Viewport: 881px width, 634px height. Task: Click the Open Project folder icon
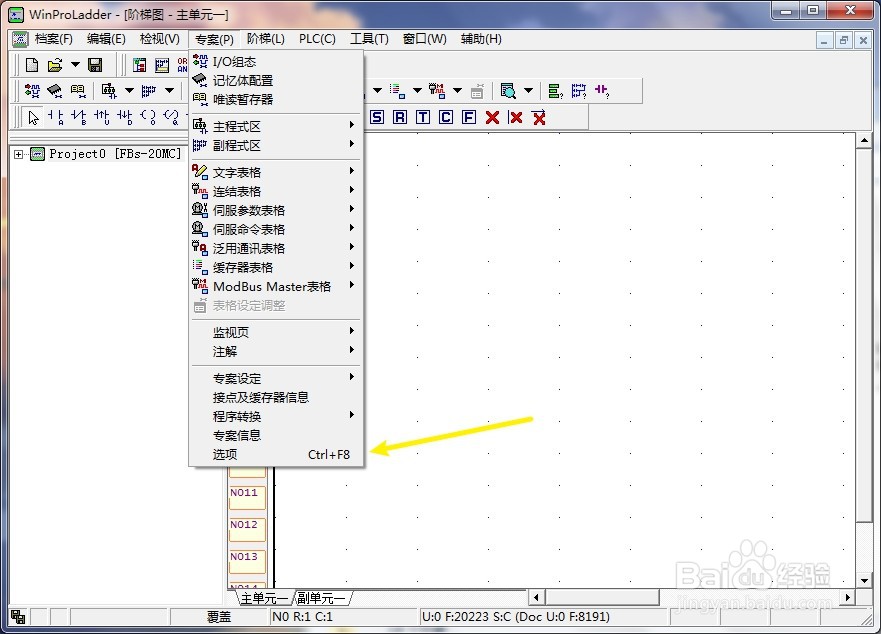[55, 65]
